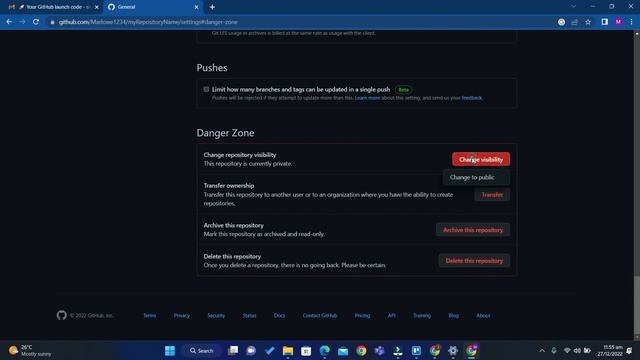Open the Mail app from the taskbar
The height and width of the screenshot is (360, 640).
[x=343, y=351]
